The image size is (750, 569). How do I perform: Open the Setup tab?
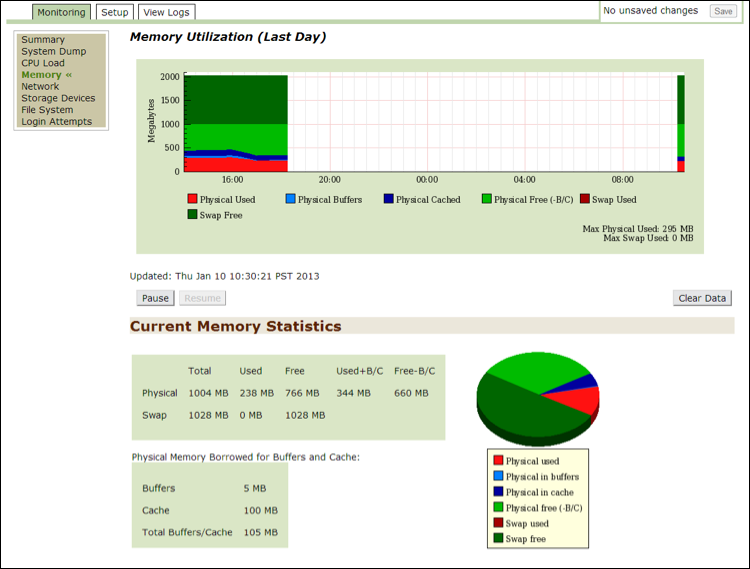pos(115,12)
